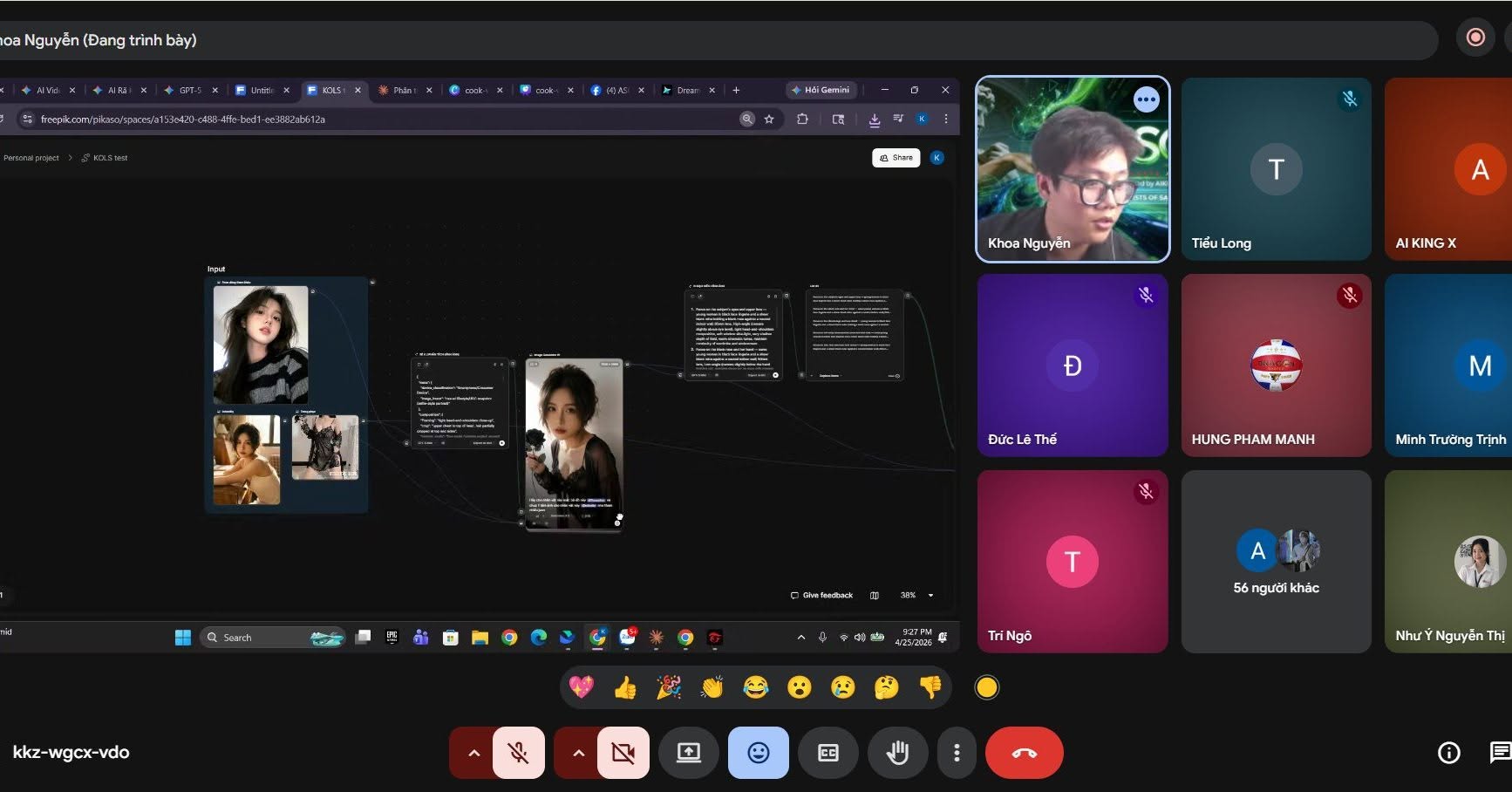Click Personal project breadcrumb
This screenshot has height=792, width=1512.
pos(31,158)
